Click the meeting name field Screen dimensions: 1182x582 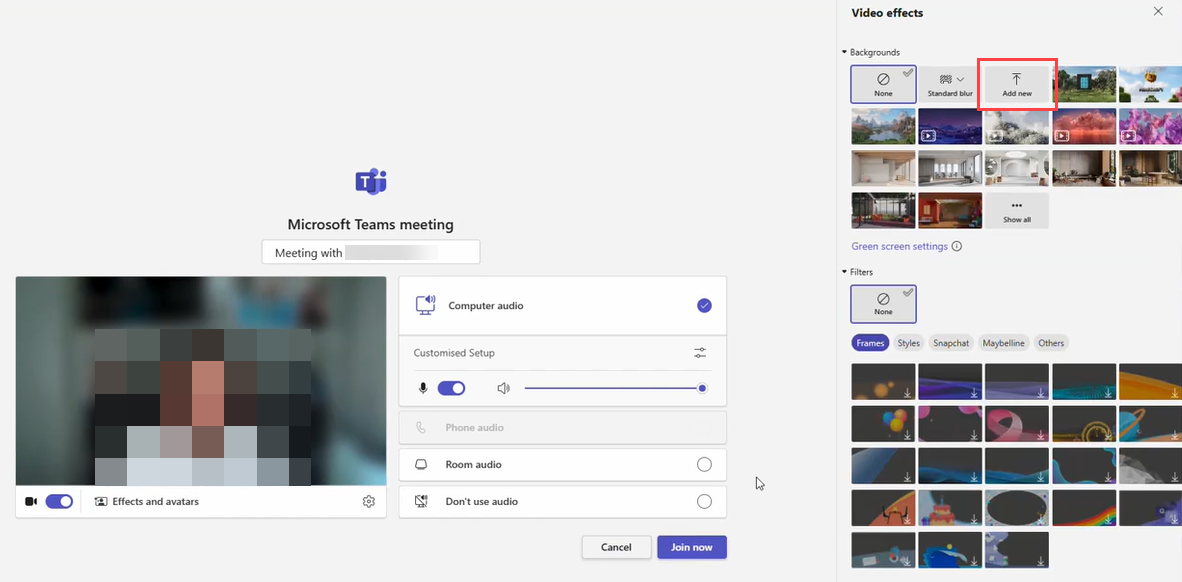(x=371, y=253)
